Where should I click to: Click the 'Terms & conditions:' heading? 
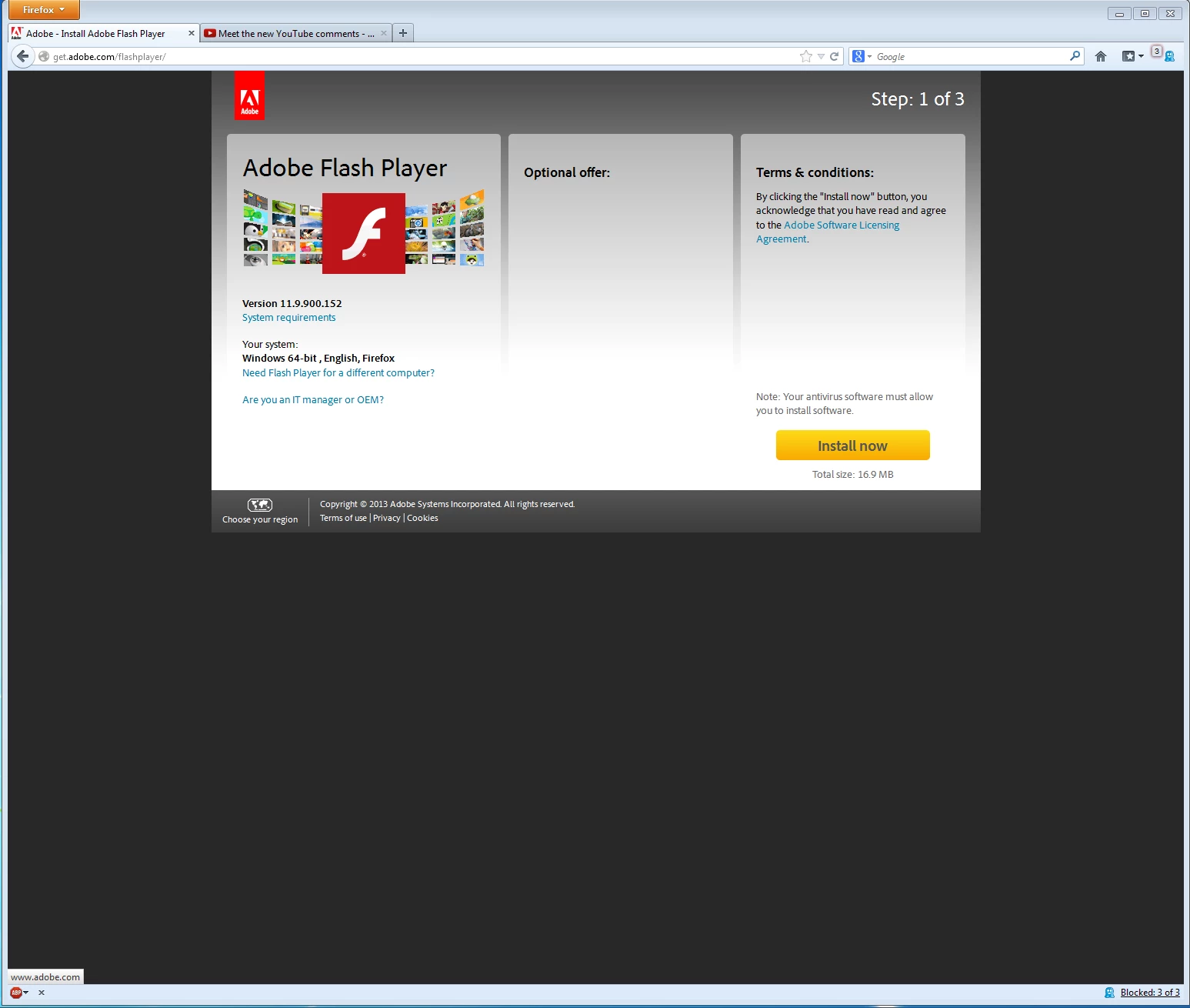(815, 172)
